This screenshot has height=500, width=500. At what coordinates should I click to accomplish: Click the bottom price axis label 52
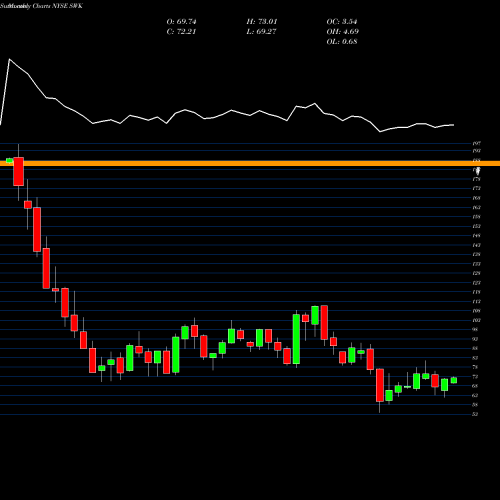click(x=475, y=414)
